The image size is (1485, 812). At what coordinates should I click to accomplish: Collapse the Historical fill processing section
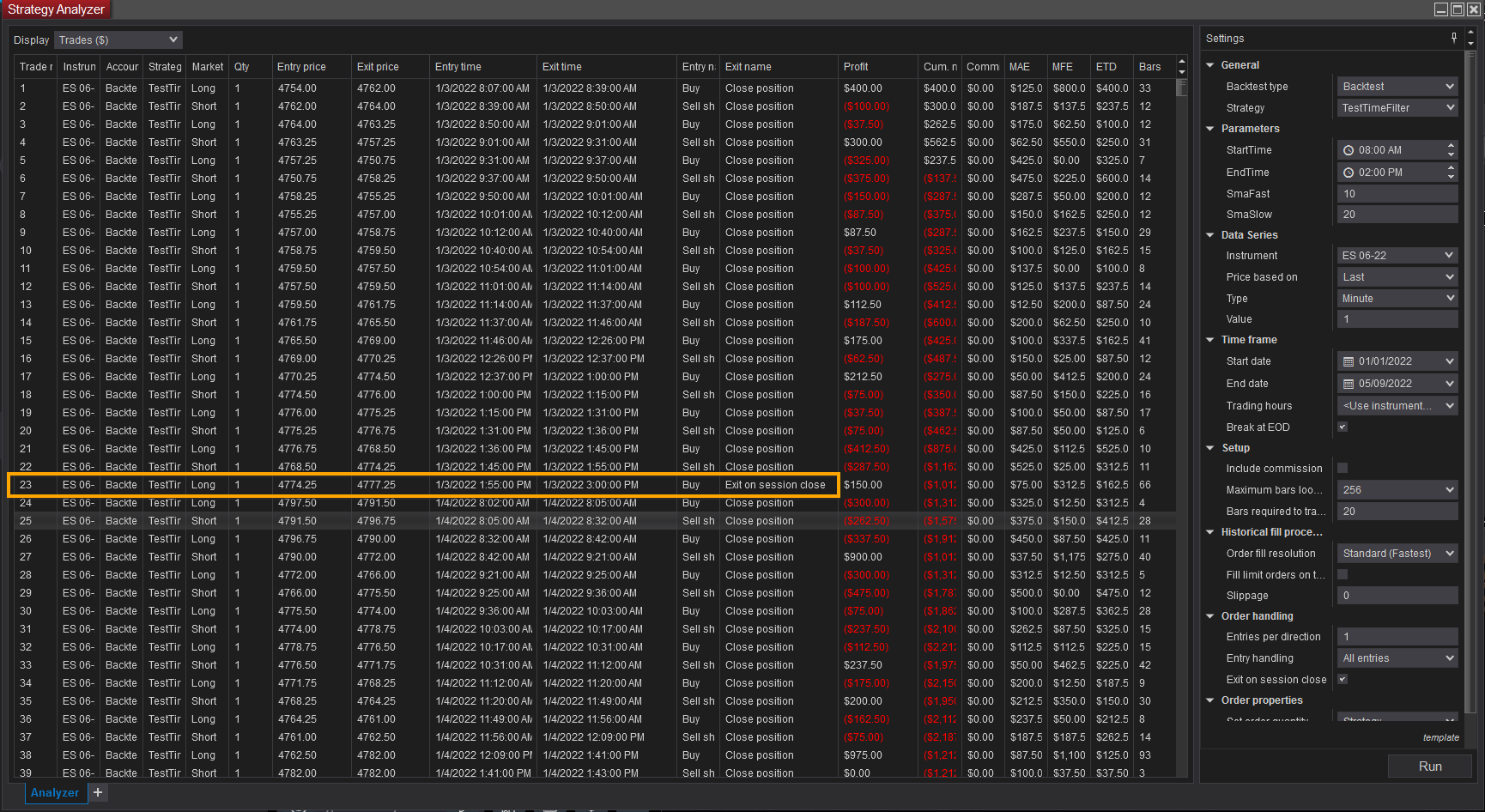(x=1210, y=532)
